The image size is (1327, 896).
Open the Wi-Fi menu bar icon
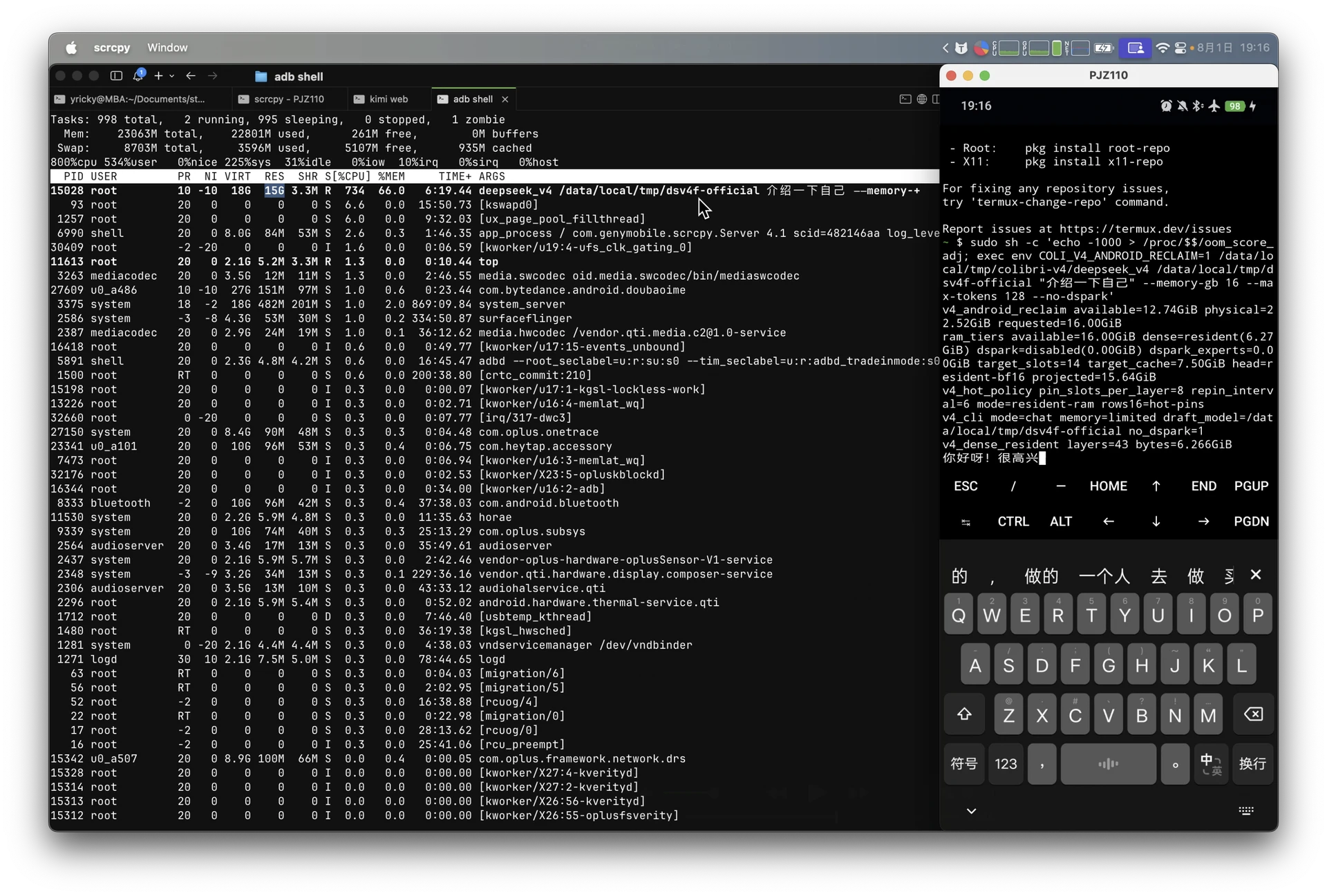(x=1163, y=48)
